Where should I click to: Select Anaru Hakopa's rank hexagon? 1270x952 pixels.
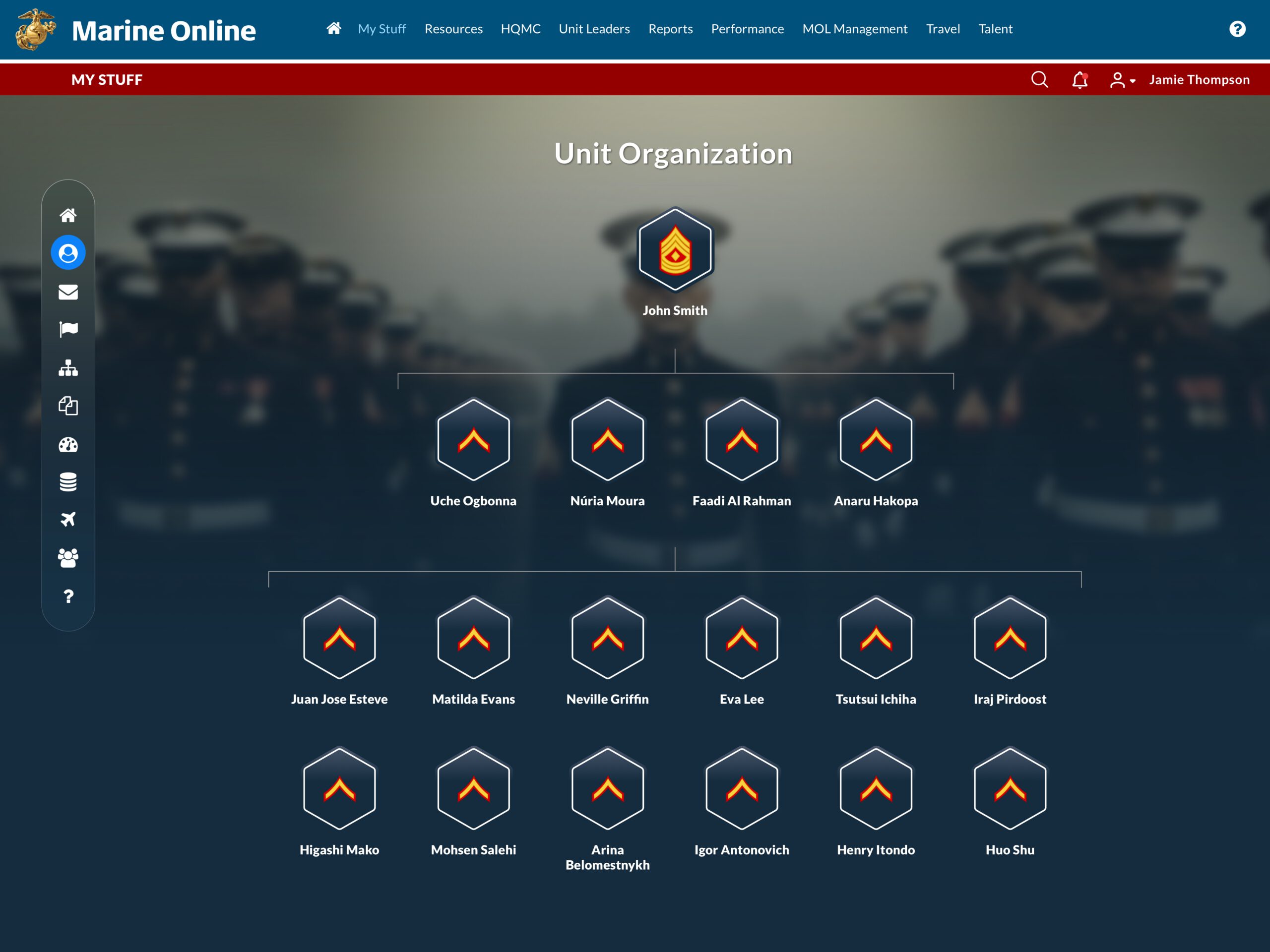click(x=876, y=440)
